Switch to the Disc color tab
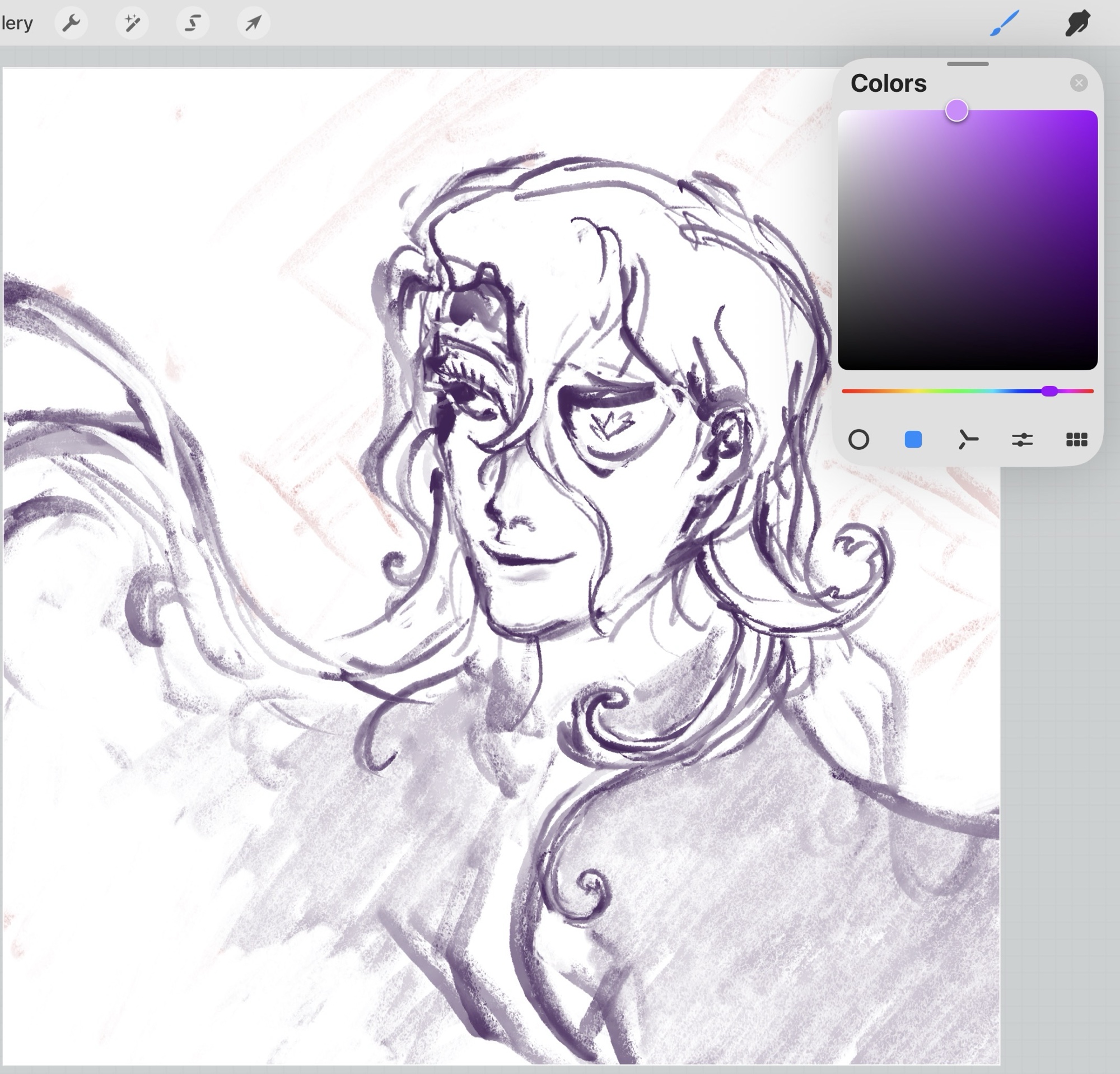Screen dimensions: 1120x1074 858,440
